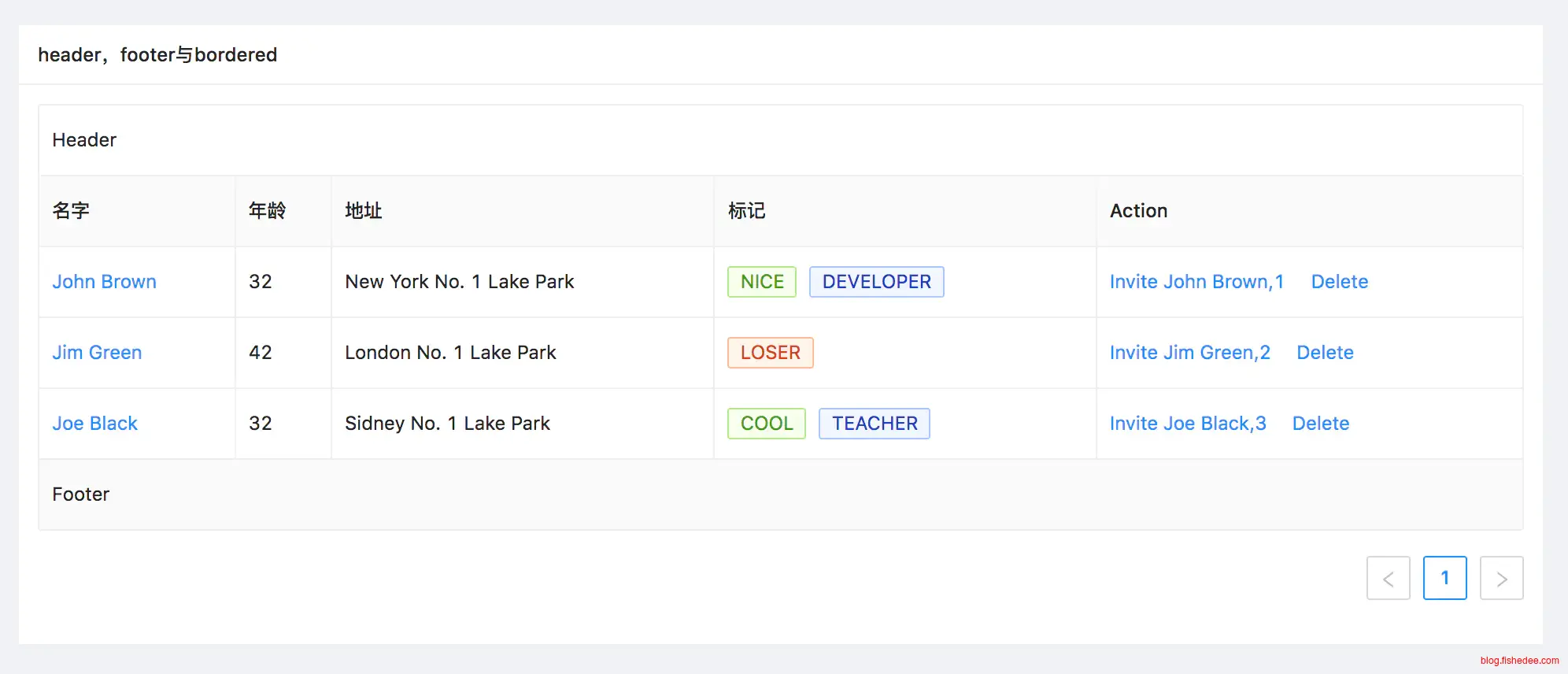The image size is (1568, 674).
Task: Select page 1 in pagination
Action: 1444,579
